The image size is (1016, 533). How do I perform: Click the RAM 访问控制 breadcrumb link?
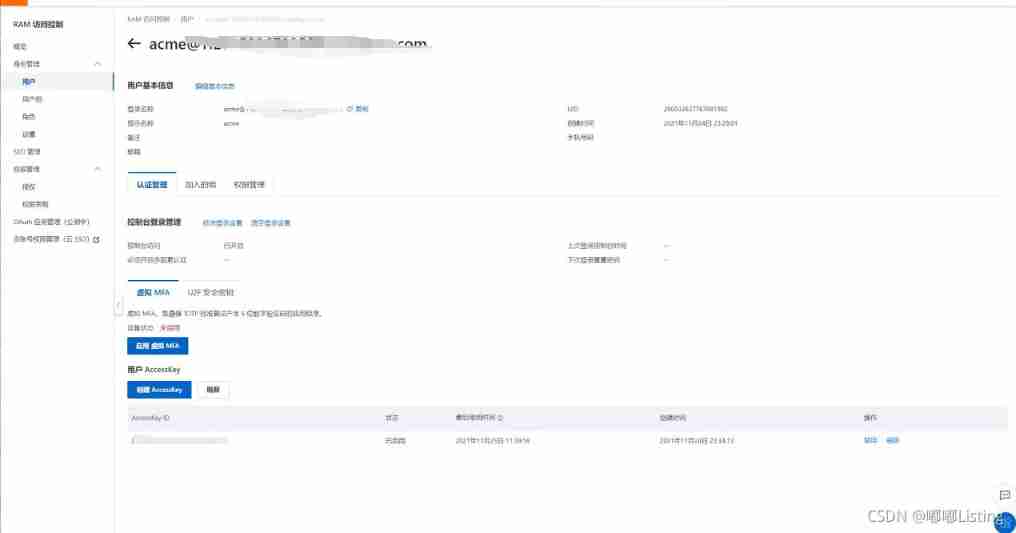pyautogui.click(x=148, y=19)
